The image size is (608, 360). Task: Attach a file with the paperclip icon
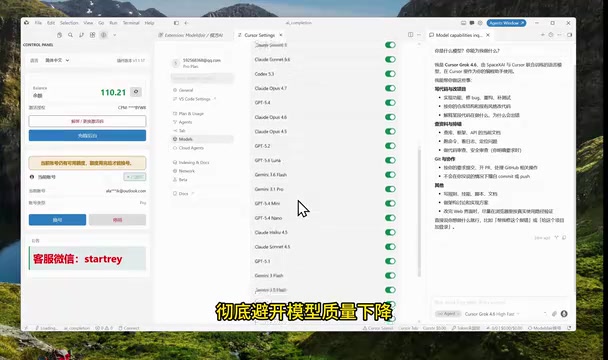(554, 313)
